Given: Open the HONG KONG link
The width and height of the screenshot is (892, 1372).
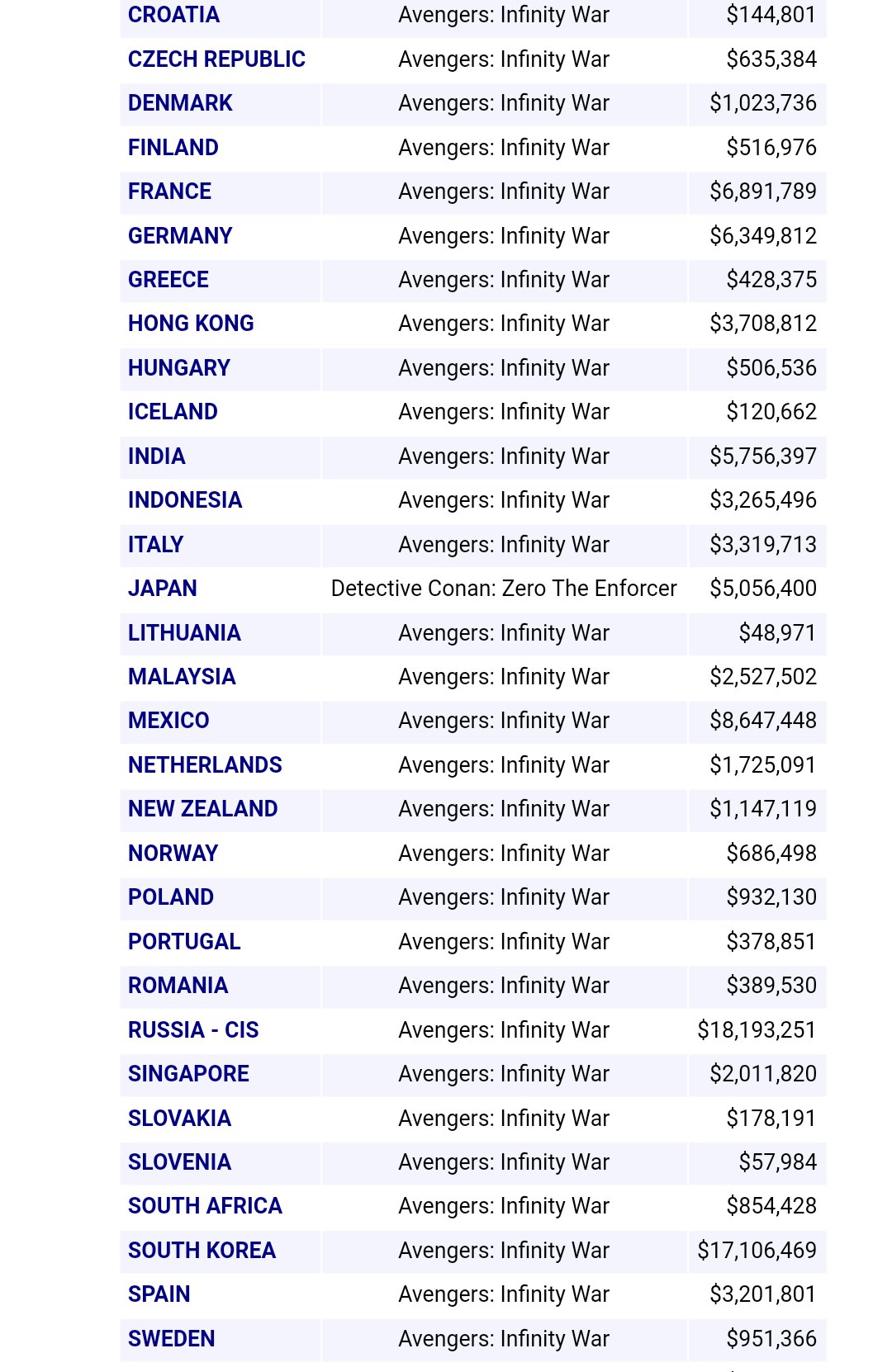Looking at the screenshot, I should click(x=191, y=324).
